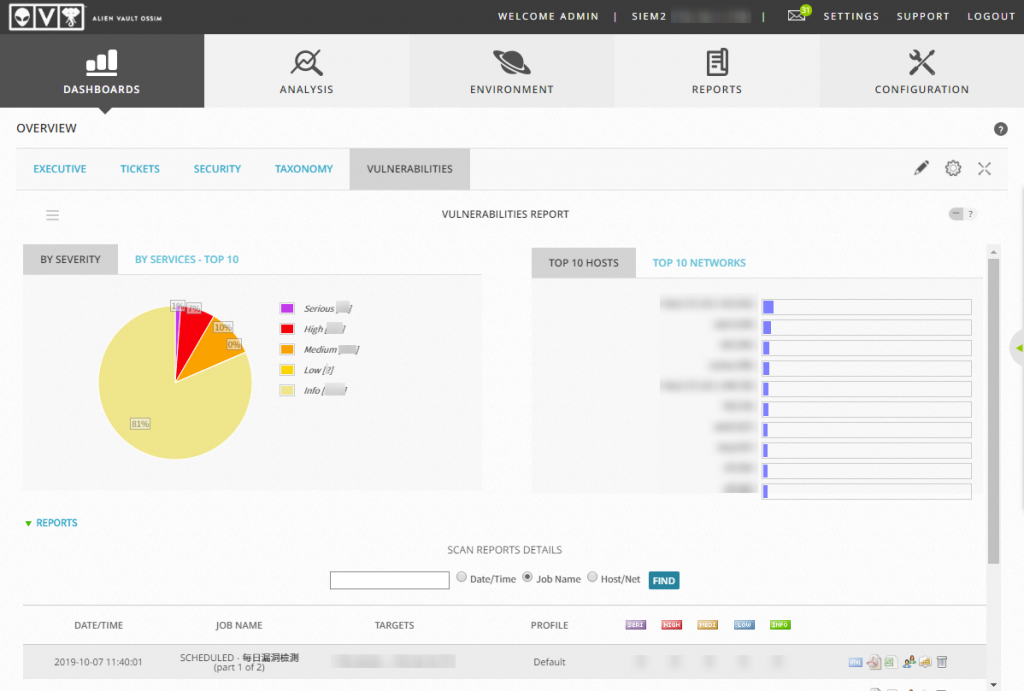Export the scan report as Excel
Screen dimensions: 1024x691
890,662
